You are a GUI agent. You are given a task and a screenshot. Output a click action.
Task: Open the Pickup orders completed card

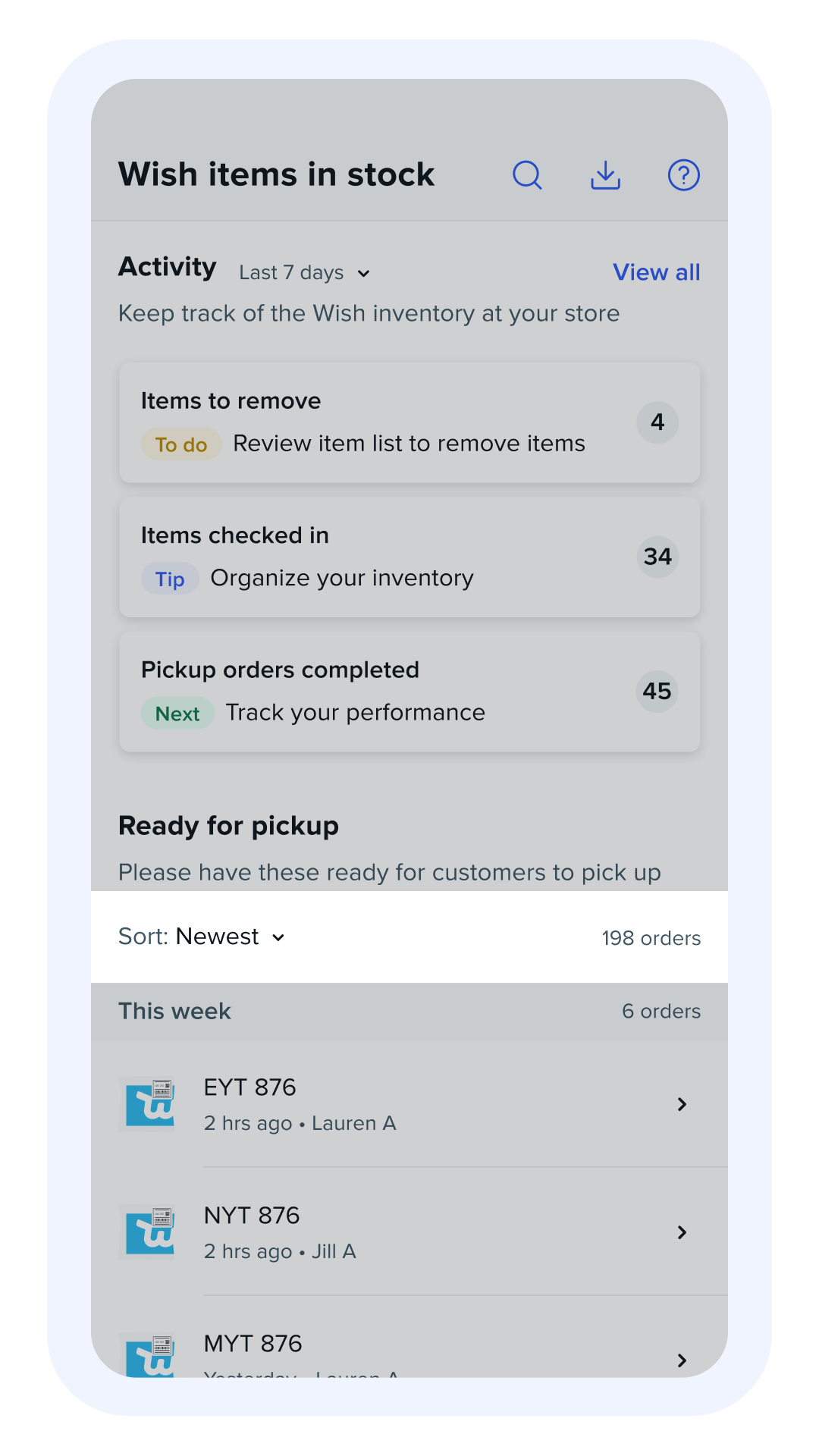pyautogui.click(x=409, y=692)
